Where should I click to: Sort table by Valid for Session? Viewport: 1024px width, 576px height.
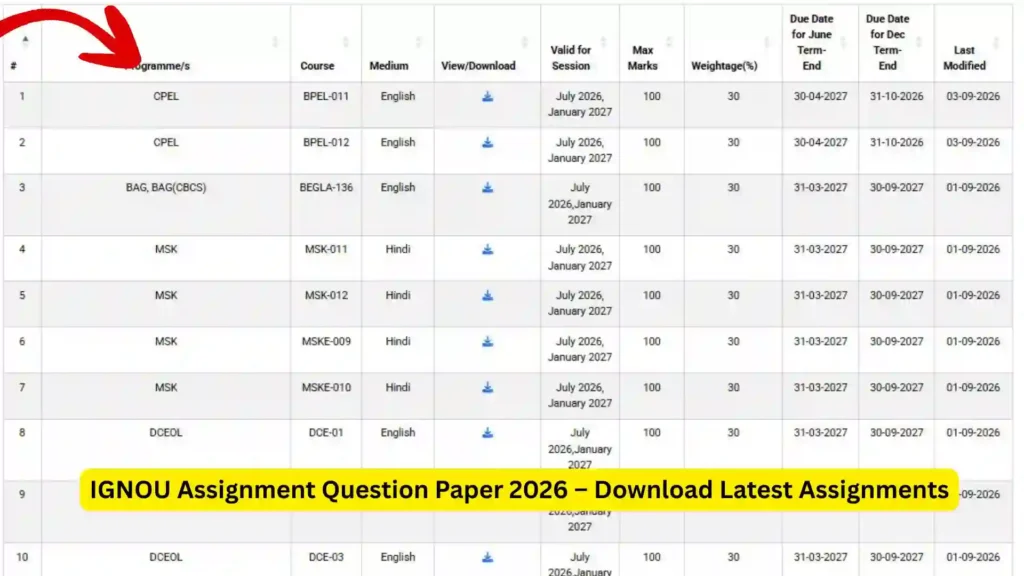pyautogui.click(x=579, y=43)
